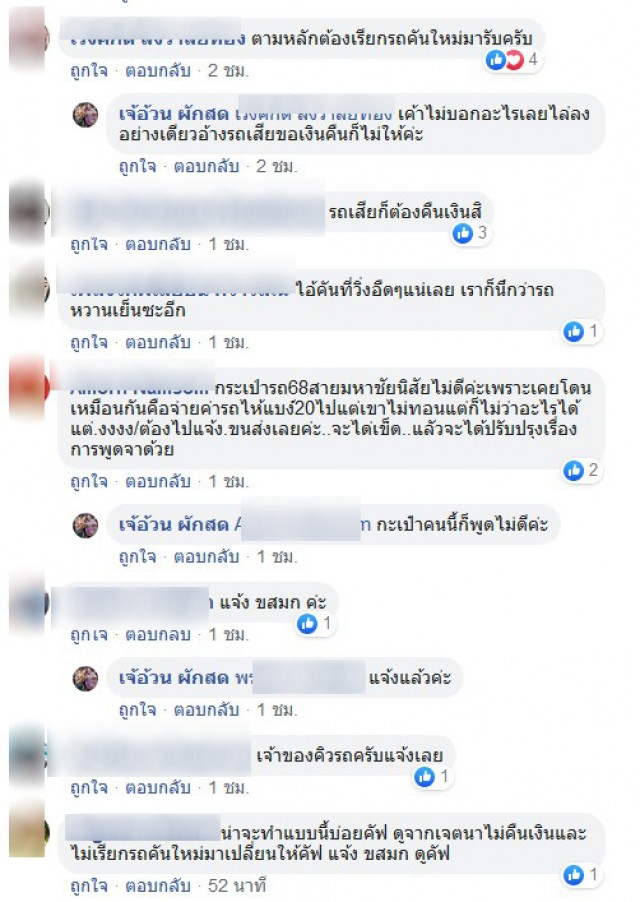
Task: Click the "52 นาที" timestamp on last comment
Action: click(237, 885)
